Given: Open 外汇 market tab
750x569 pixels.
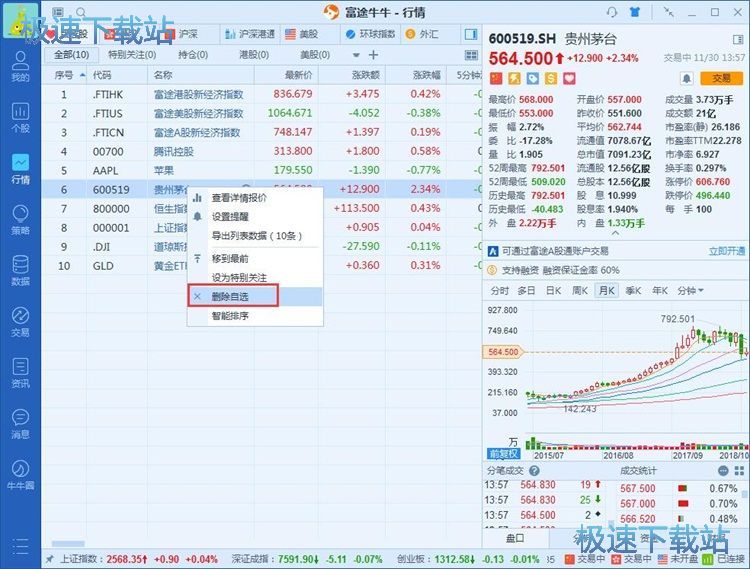Looking at the screenshot, I should click(x=421, y=34).
